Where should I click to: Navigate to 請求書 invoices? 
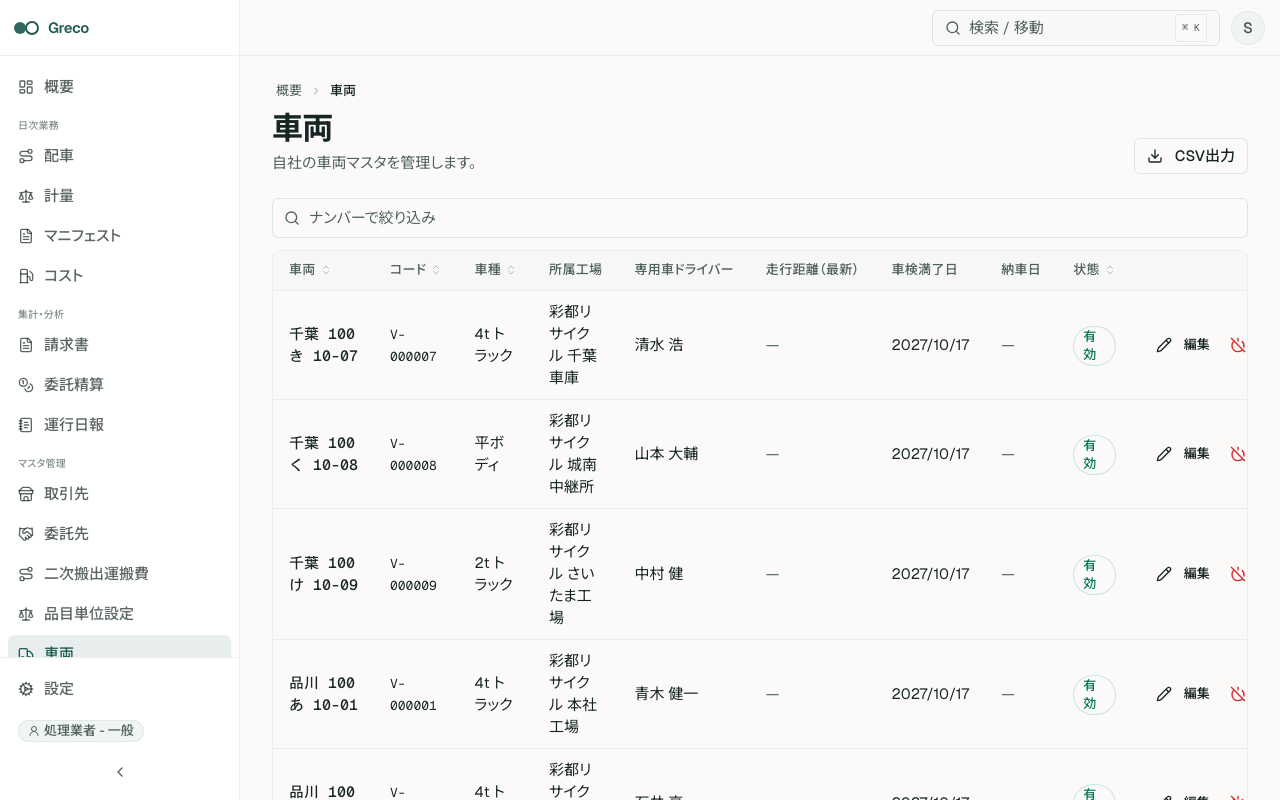click(119, 345)
